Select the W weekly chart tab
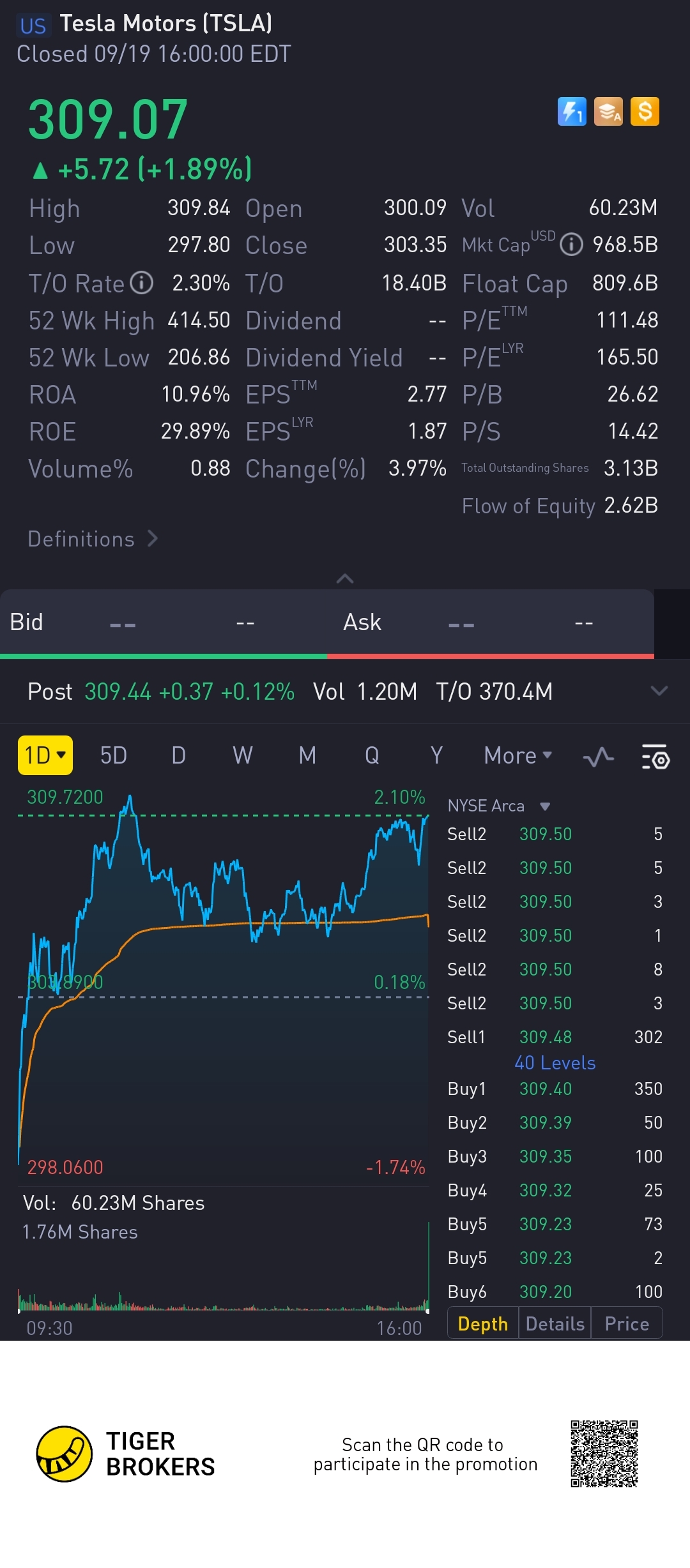690x1568 pixels. [x=243, y=756]
